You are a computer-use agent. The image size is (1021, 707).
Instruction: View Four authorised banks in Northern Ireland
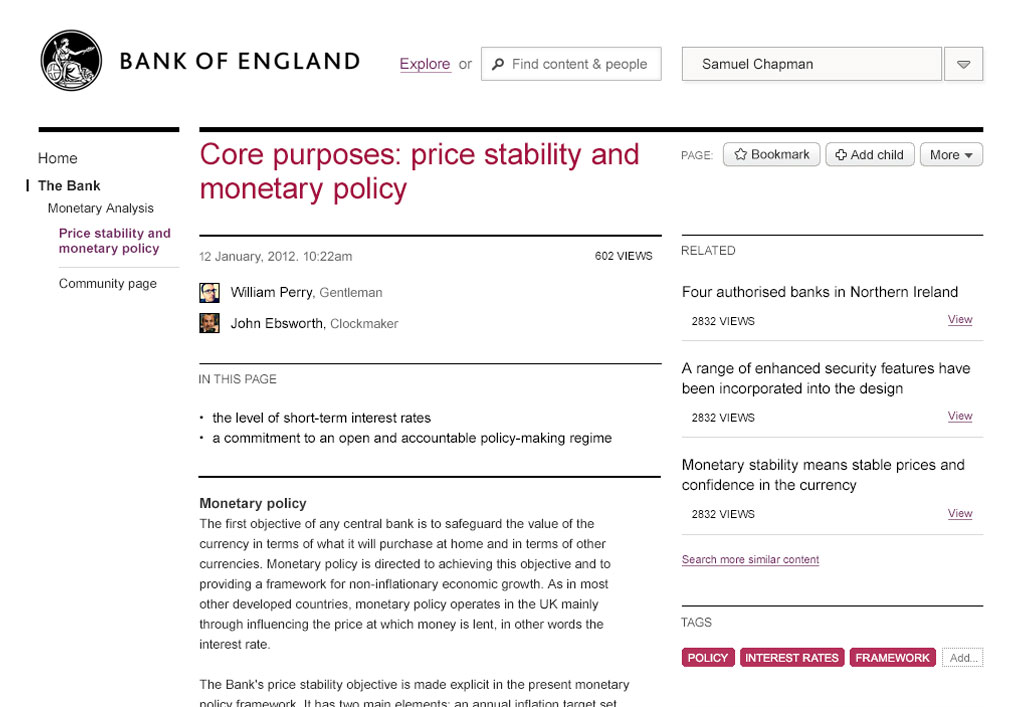960,320
